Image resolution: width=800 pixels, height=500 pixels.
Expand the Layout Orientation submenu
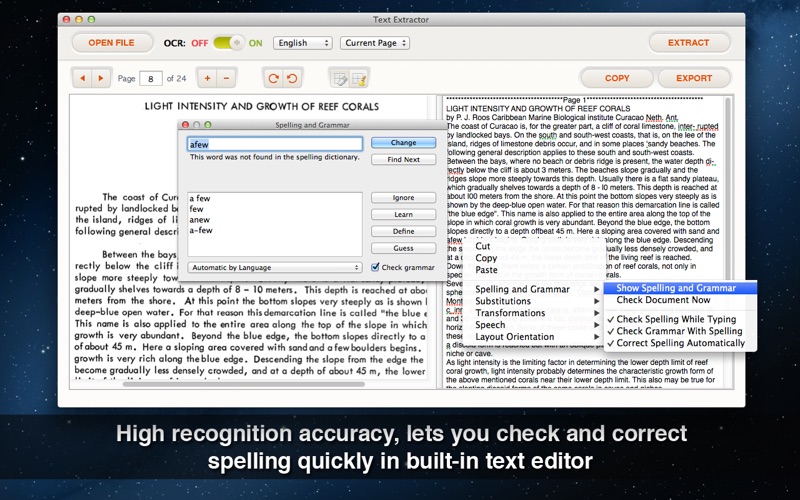pos(536,337)
